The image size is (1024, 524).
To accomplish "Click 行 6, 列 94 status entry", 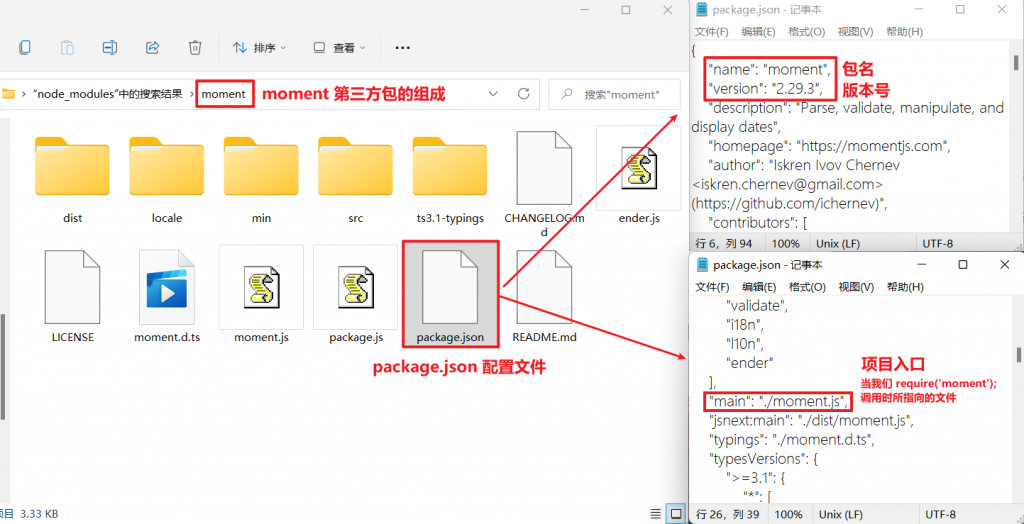I will [x=724, y=244].
